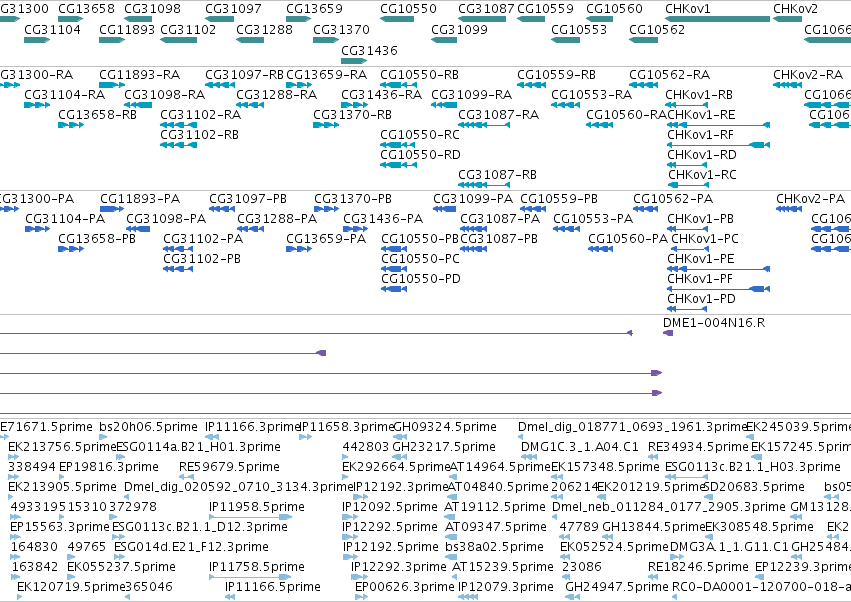Open protein CG31370-PB

pos(353,199)
